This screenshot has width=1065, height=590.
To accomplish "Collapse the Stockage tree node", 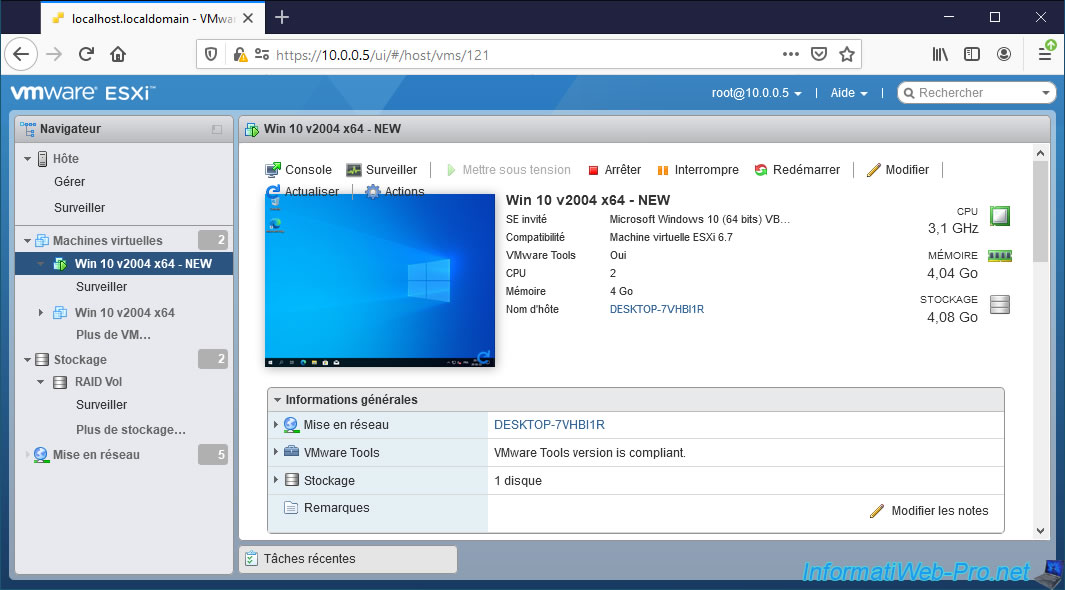I will [28, 360].
